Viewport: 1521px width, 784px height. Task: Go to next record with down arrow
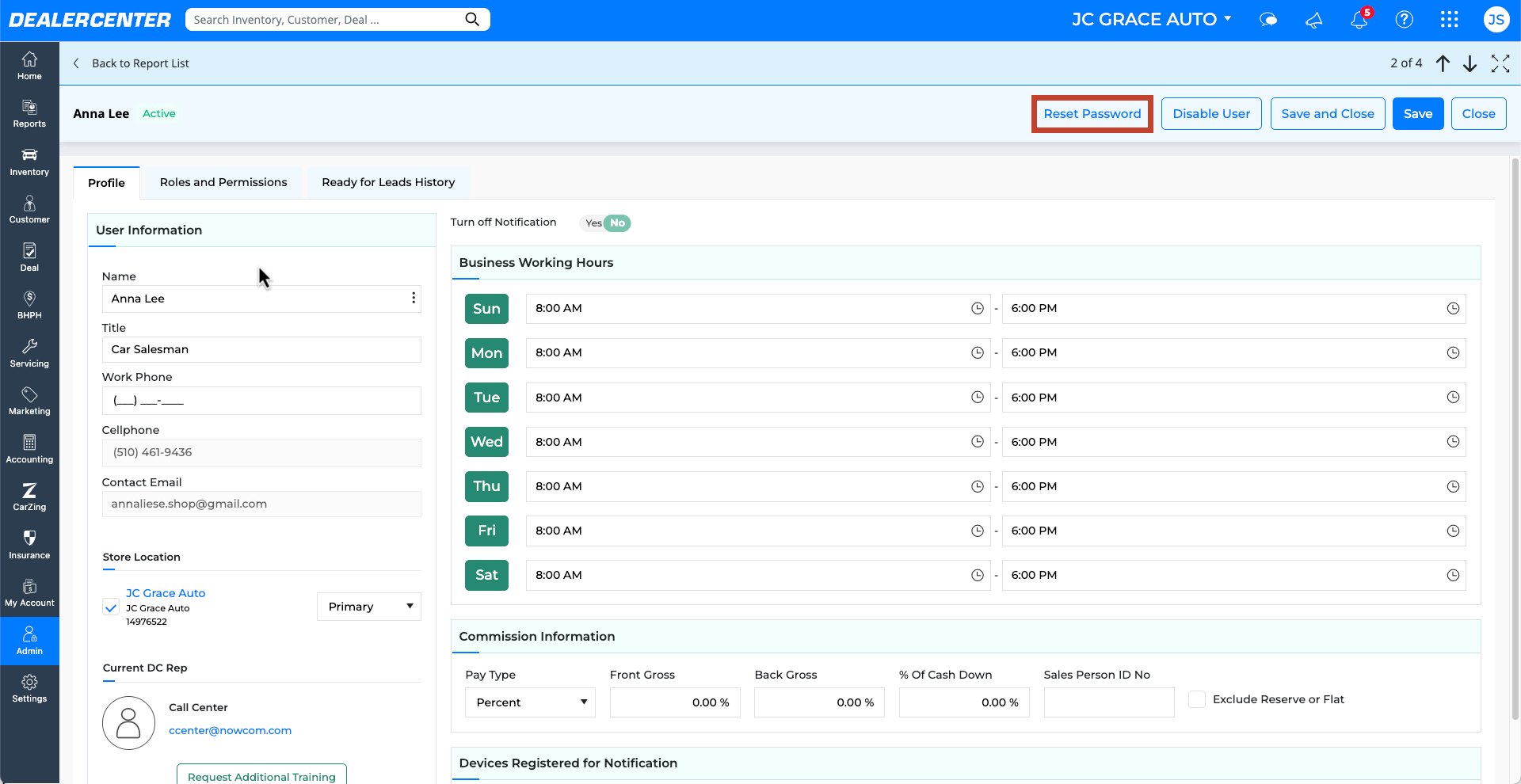coord(1470,63)
